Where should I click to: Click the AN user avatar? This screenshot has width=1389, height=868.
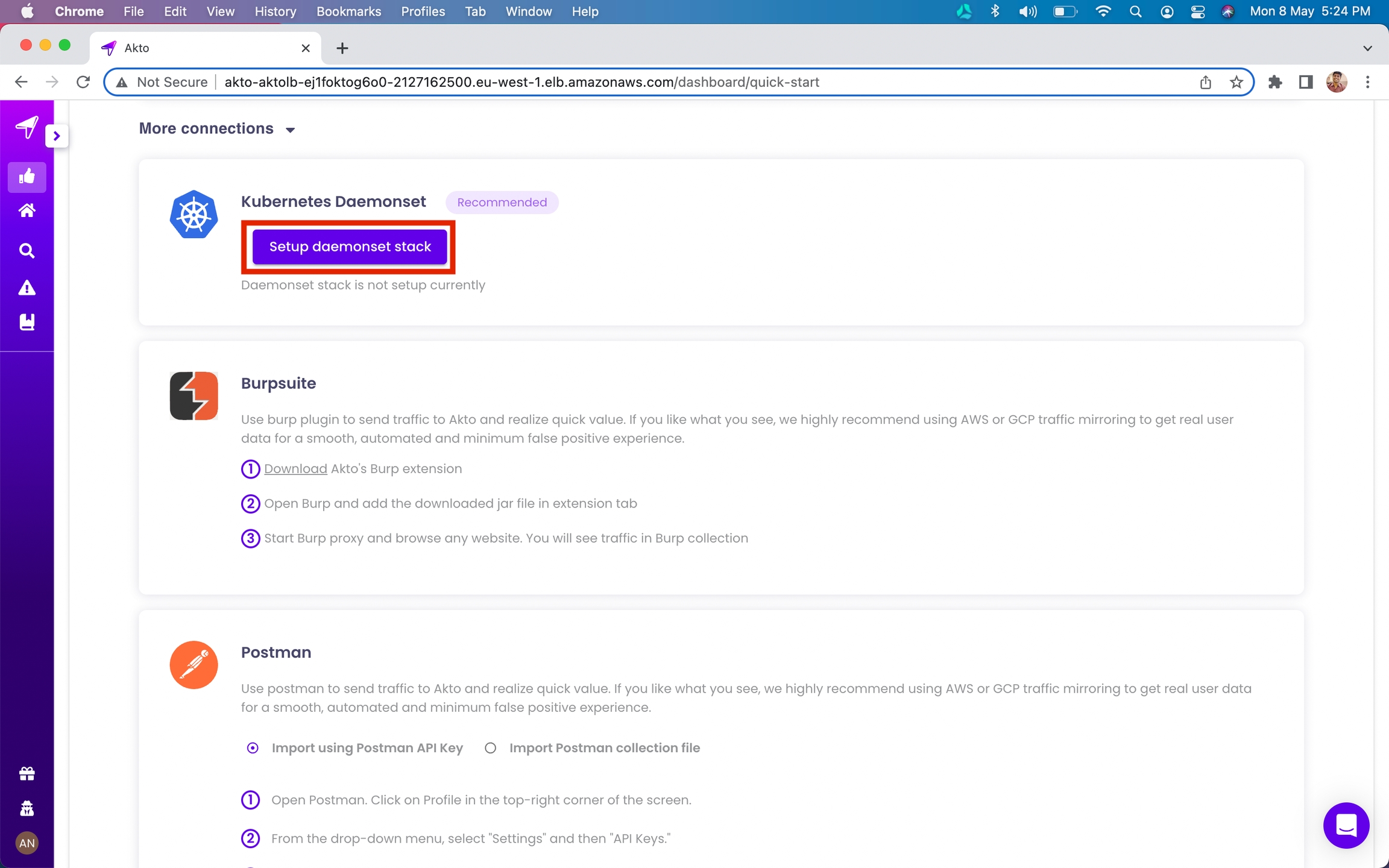pos(27,843)
